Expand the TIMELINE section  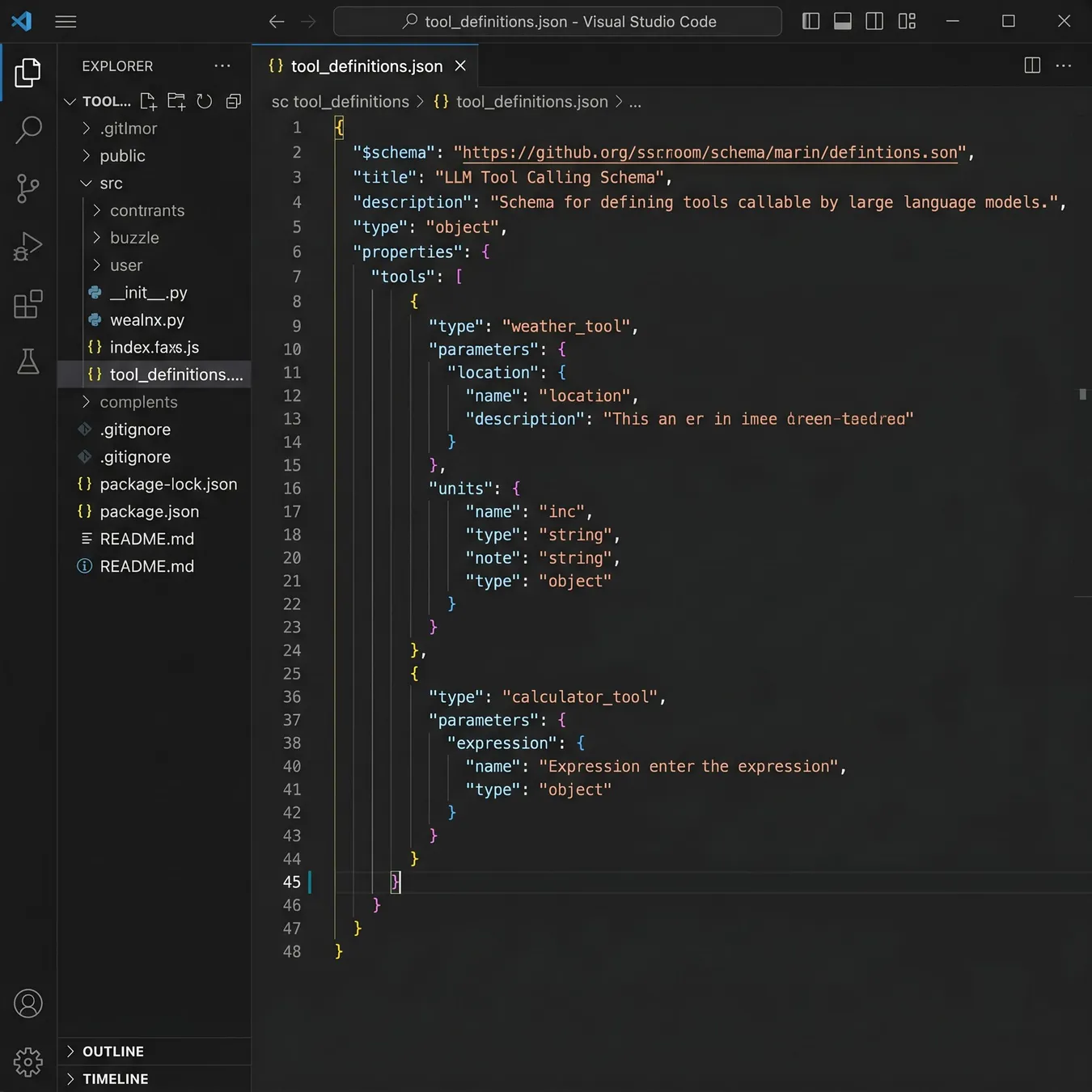click(154, 1079)
